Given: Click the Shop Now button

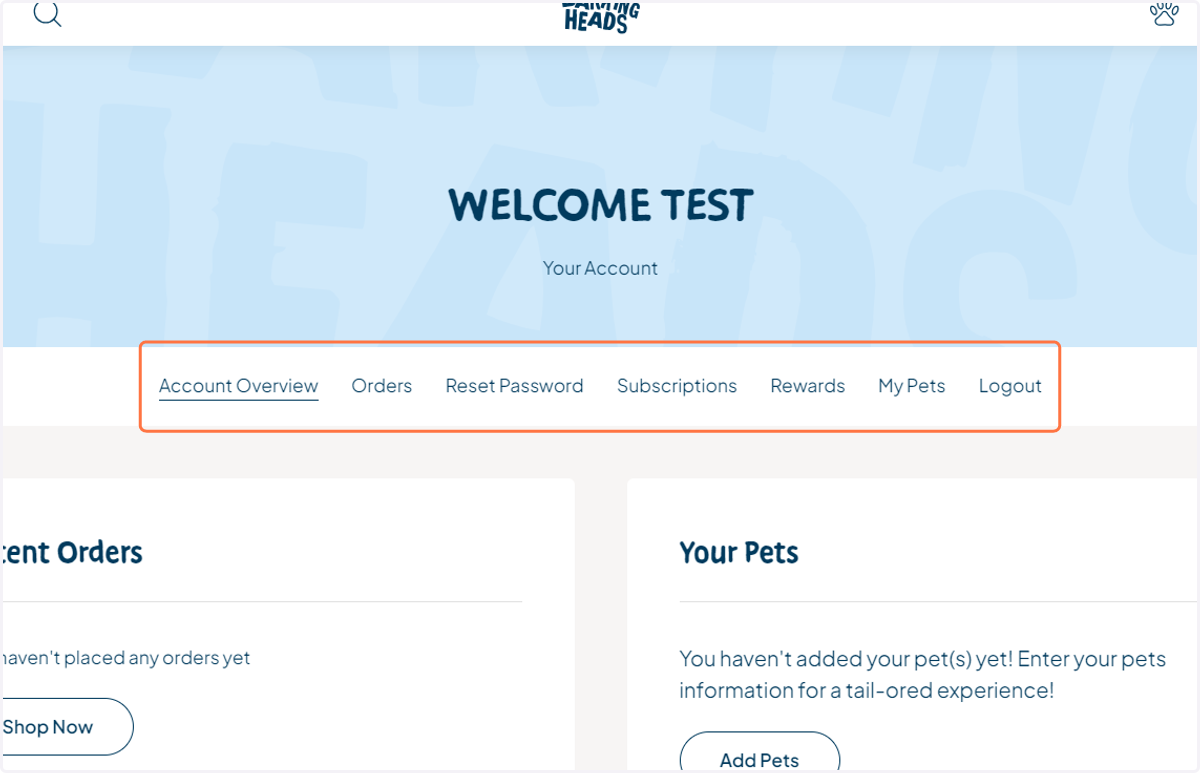Looking at the screenshot, I should pos(67,727).
